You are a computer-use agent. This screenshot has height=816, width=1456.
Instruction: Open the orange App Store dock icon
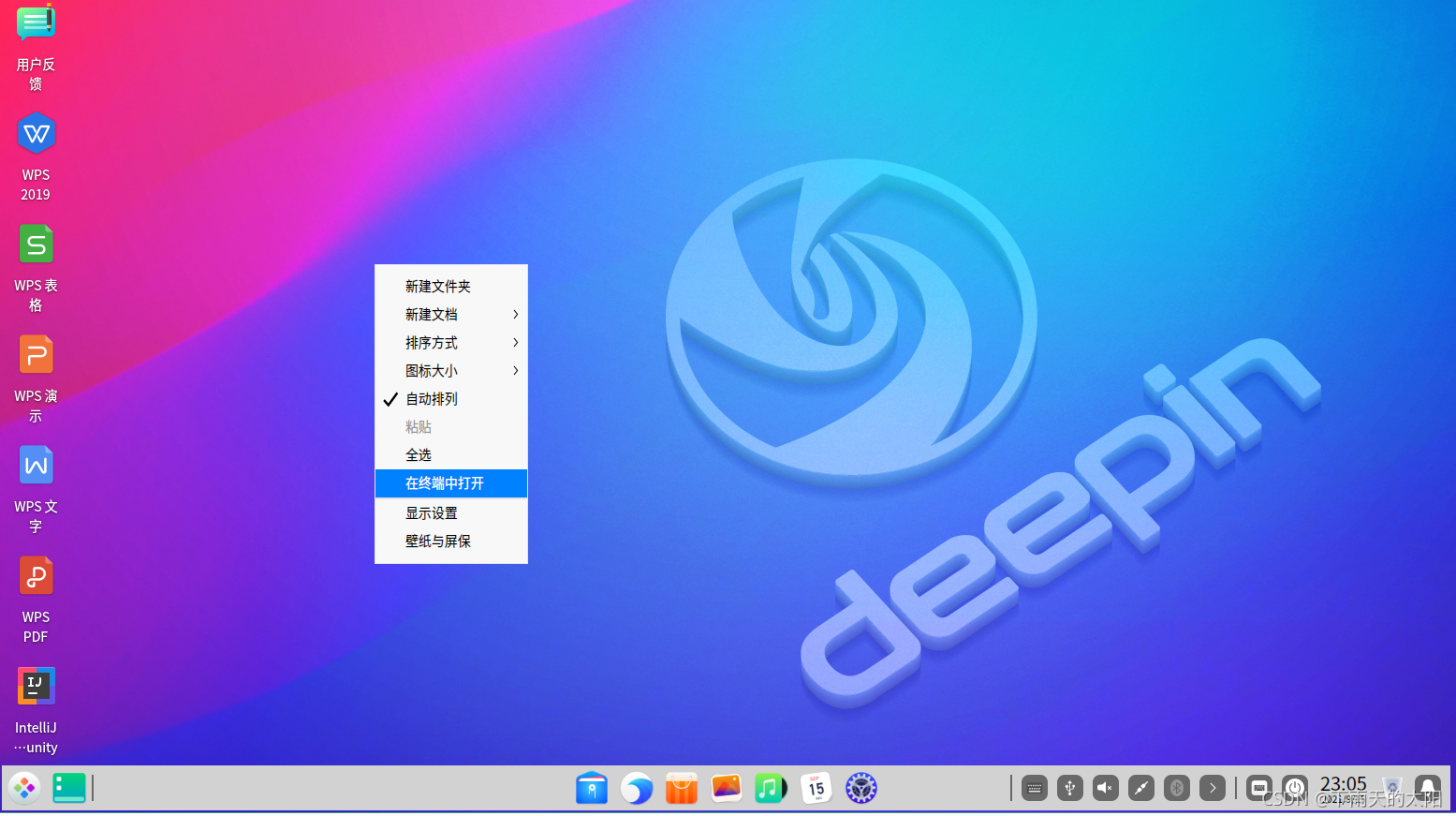[682, 788]
